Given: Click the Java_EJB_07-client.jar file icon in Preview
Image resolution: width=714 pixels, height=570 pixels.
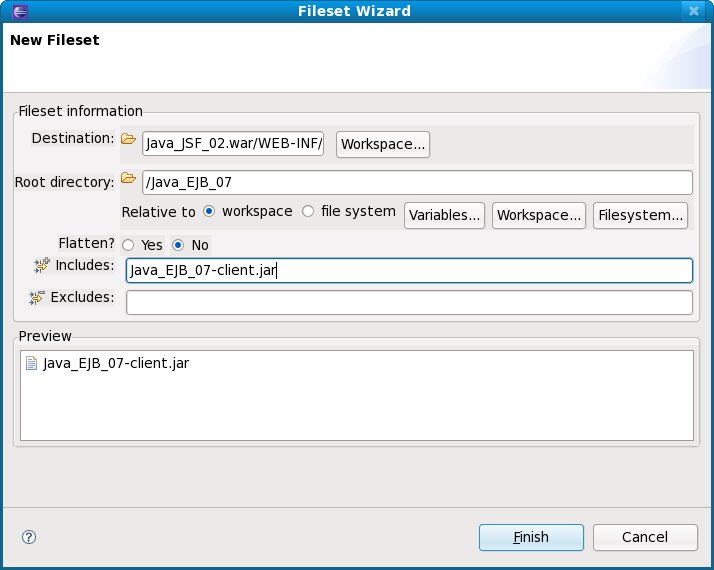Looking at the screenshot, I should (x=31, y=364).
